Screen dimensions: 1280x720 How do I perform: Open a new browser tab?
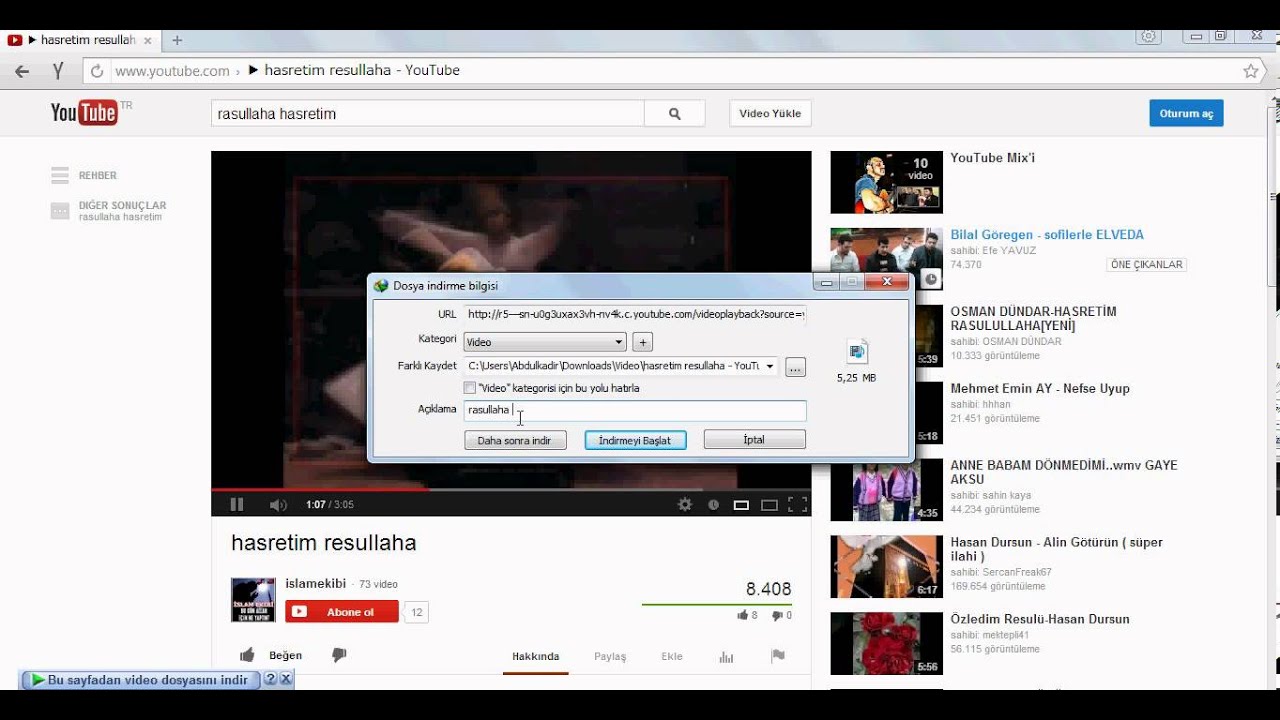click(x=177, y=40)
